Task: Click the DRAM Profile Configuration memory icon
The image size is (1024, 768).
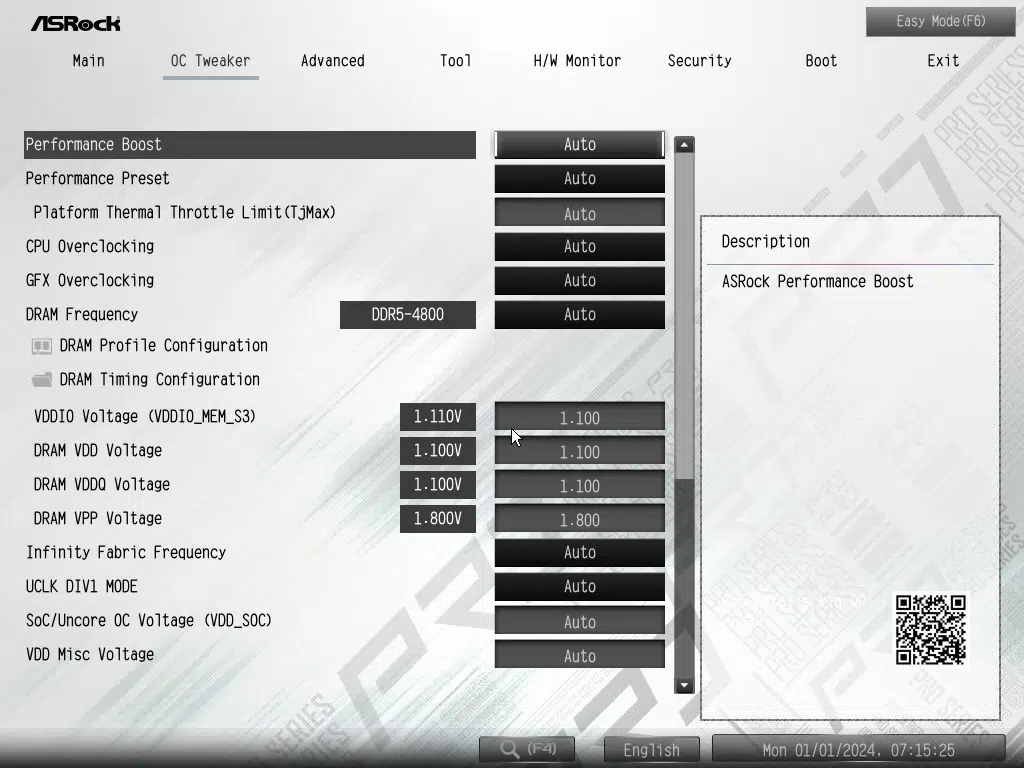Action: tap(42, 346)
